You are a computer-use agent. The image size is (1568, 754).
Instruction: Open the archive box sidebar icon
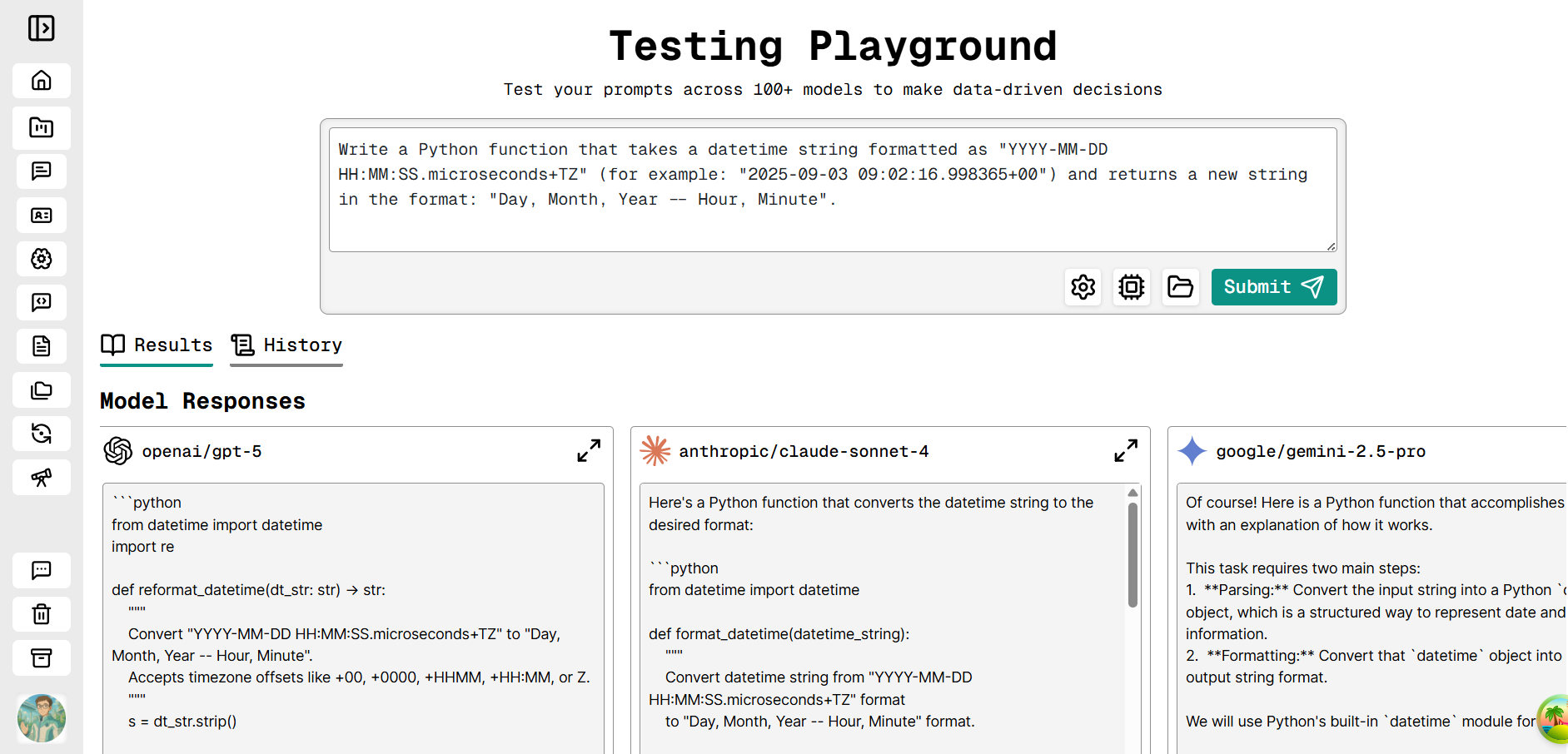pyautogui.click(x=41, y=658)
